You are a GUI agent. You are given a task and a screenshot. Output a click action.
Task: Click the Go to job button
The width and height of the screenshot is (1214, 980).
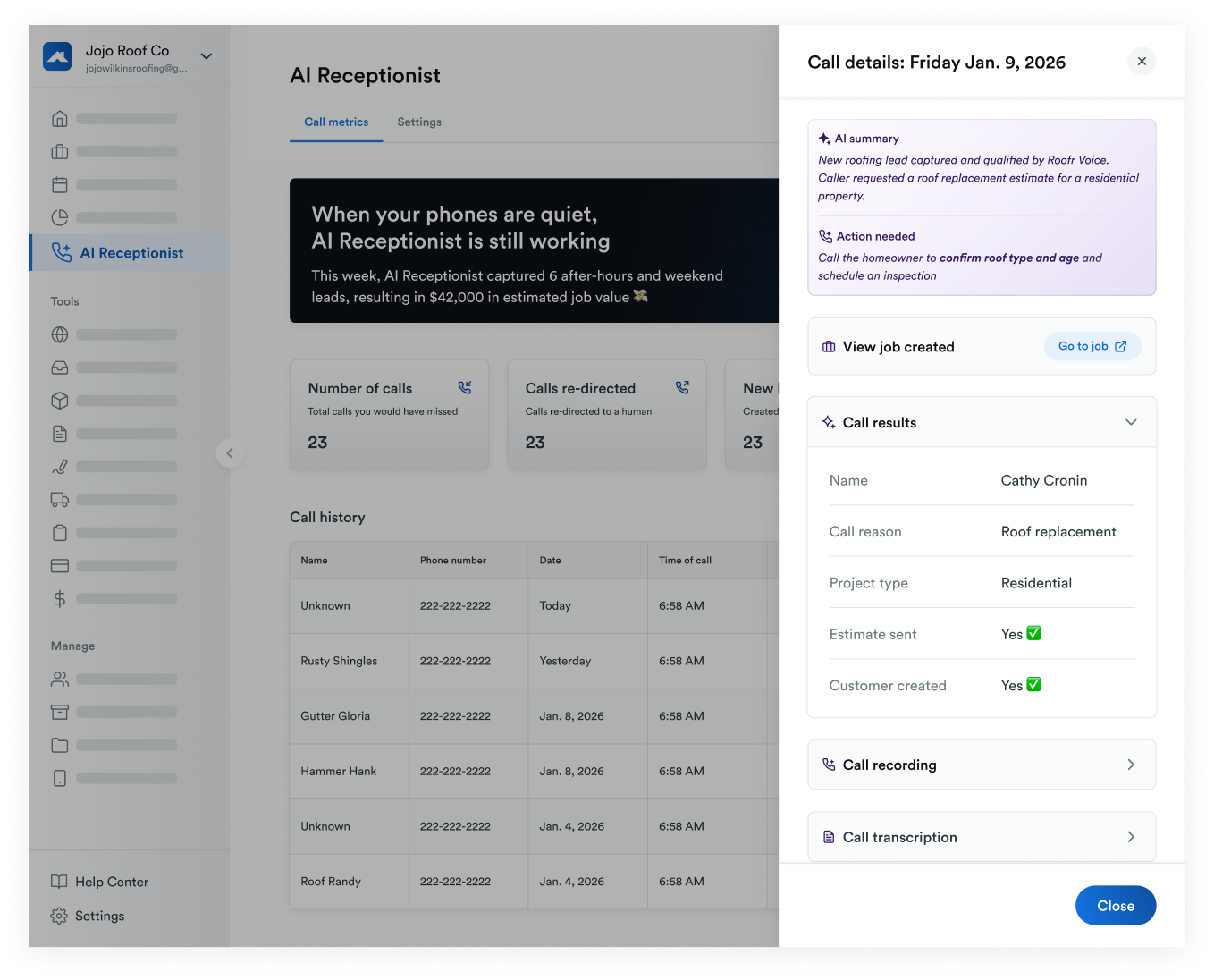coord(1092,346)
